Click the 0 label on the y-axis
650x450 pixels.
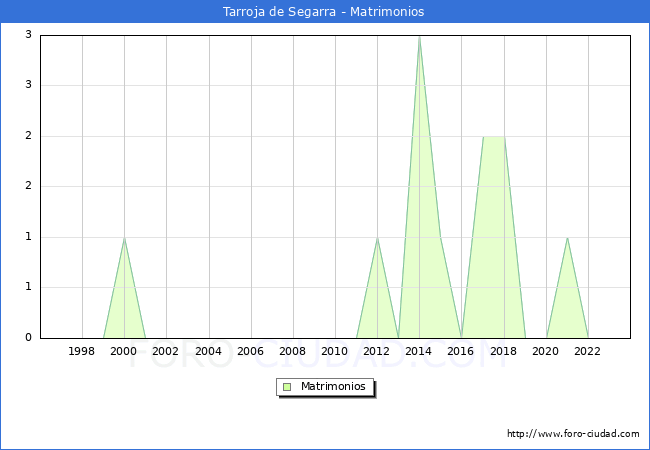[x=28, y=338]
